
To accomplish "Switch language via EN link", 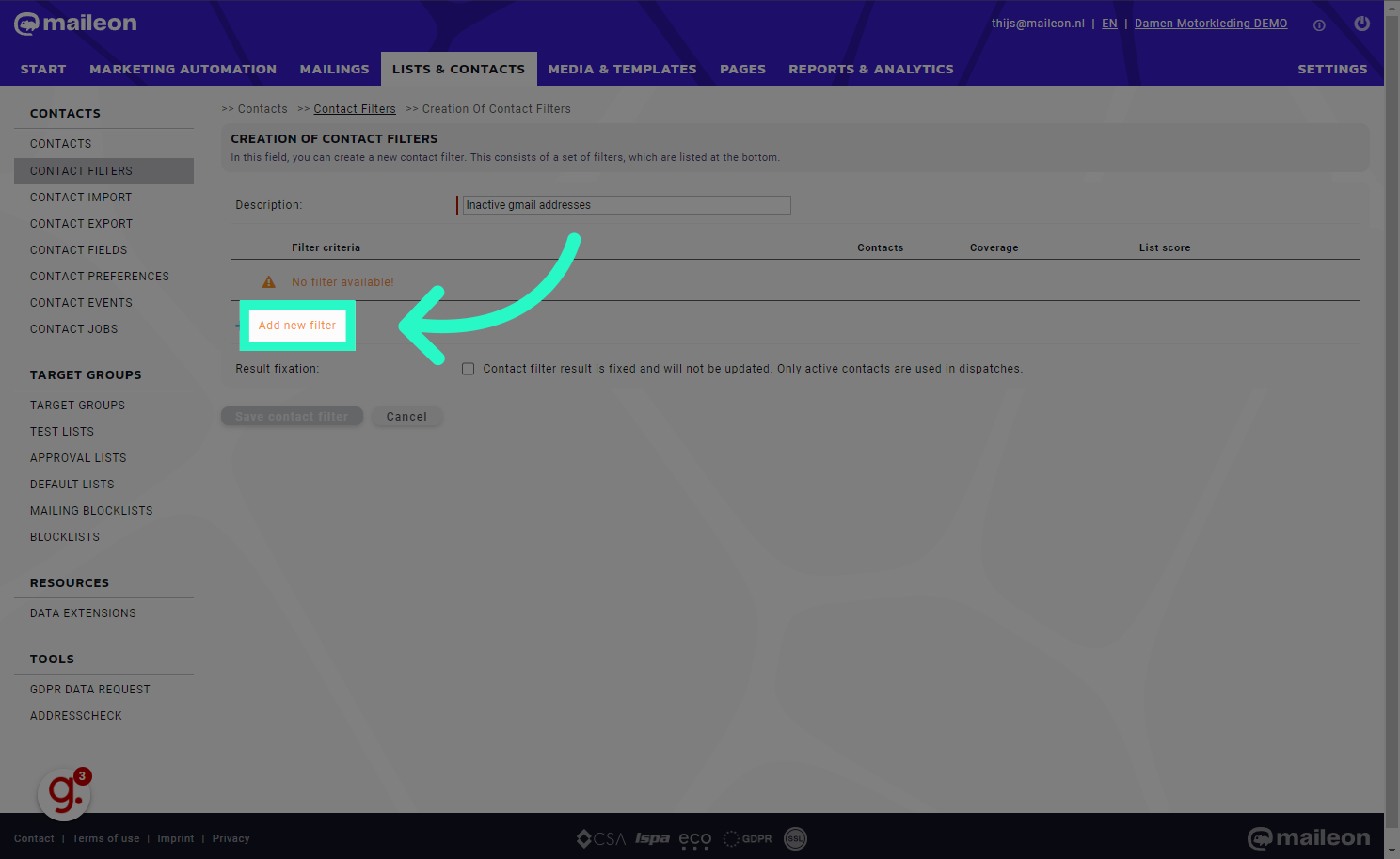I will coord(1109,24).
